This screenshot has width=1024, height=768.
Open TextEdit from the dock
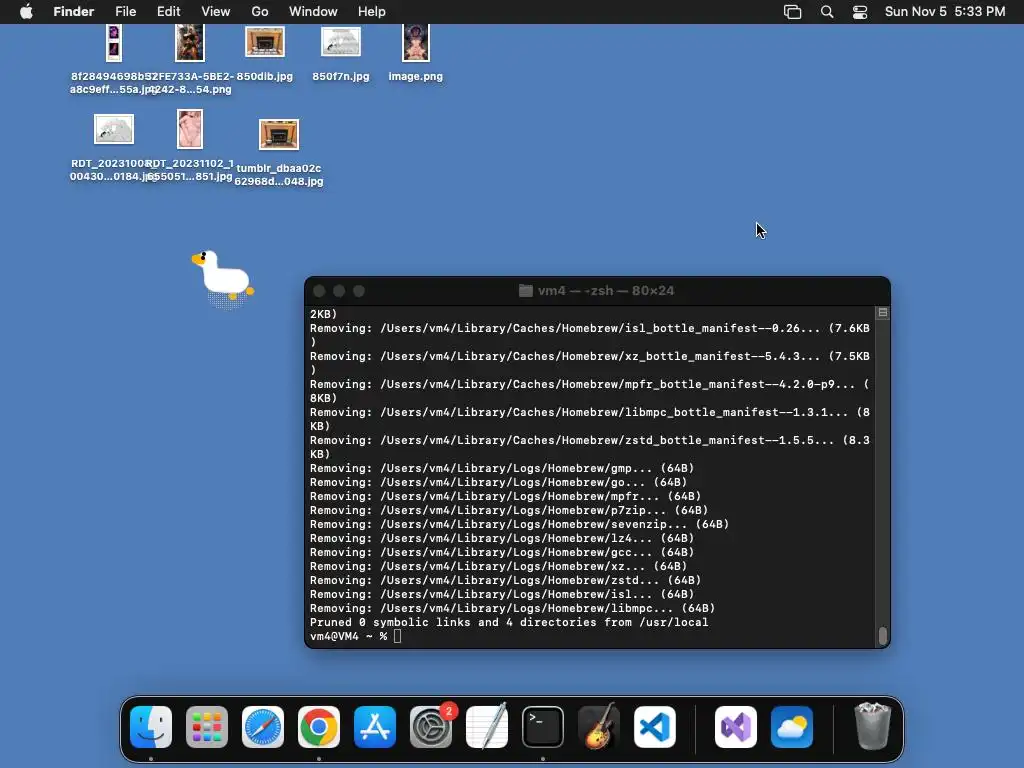click(x=487, y=727)
